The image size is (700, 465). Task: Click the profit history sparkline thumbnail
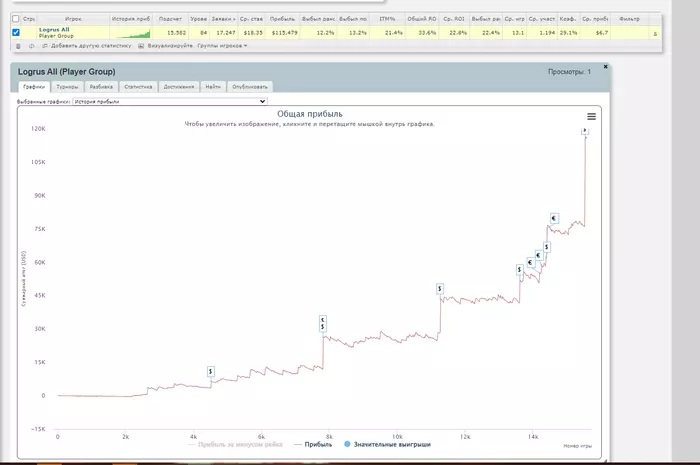(x=131, y=33)
